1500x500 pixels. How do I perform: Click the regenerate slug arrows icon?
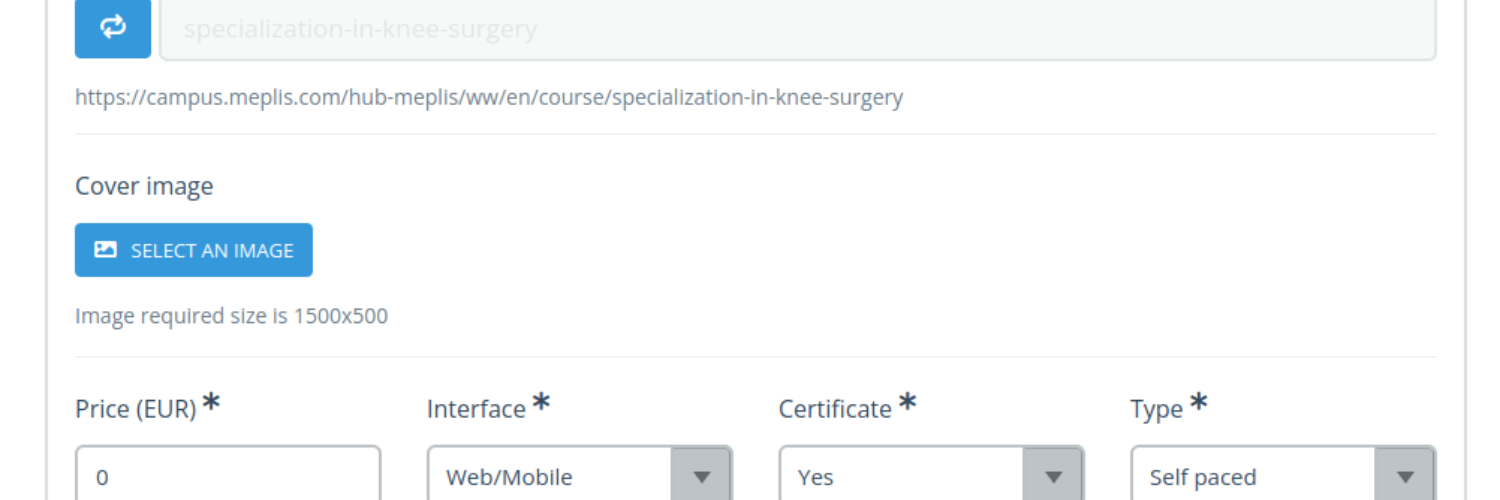click(x=113, y=29)
